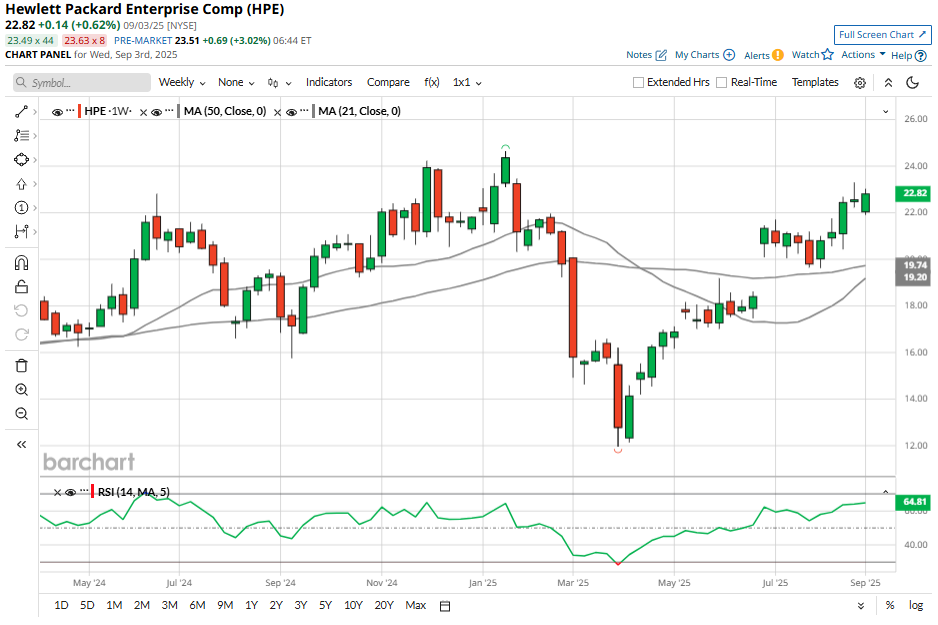Open chart Templates
Image resolution: width=938 pixels, height=625 pixels.
(815, 83)
